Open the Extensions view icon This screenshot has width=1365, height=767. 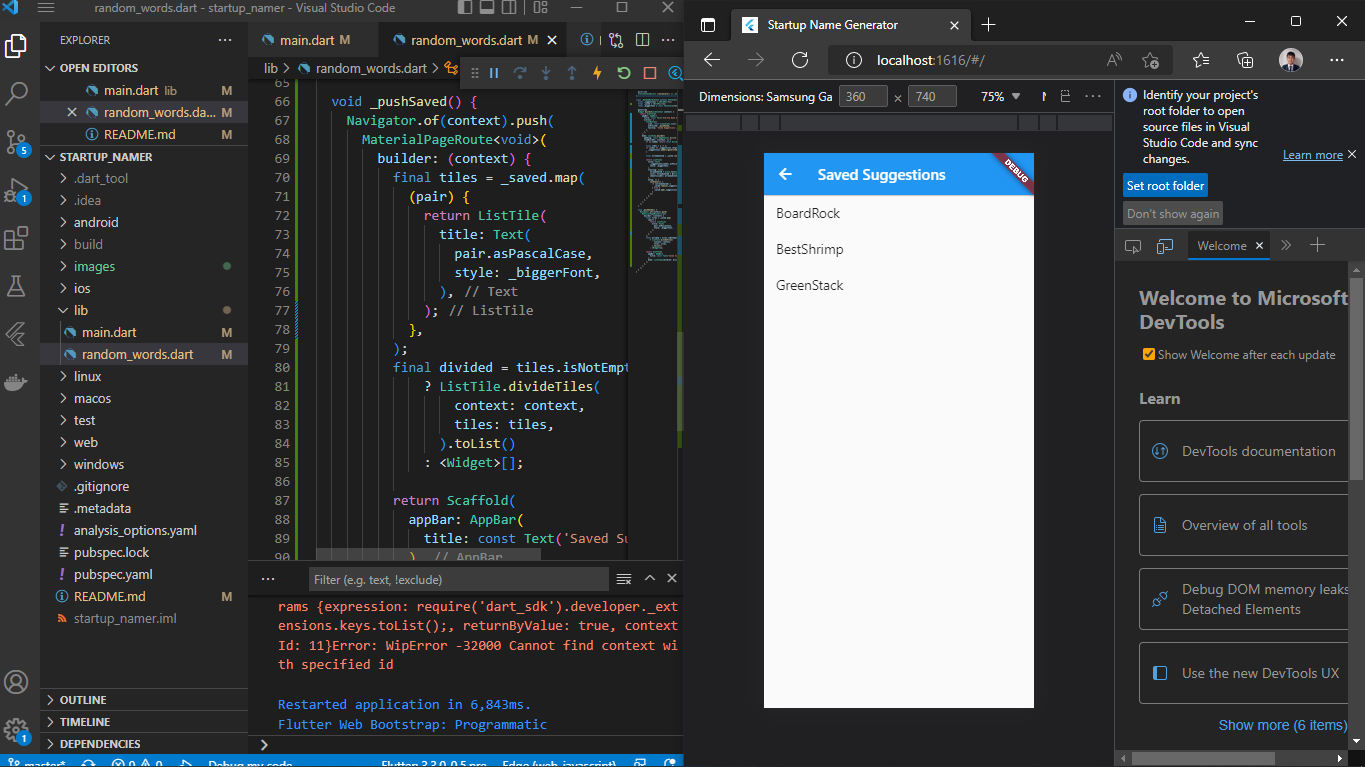click(x=16, y=238)
